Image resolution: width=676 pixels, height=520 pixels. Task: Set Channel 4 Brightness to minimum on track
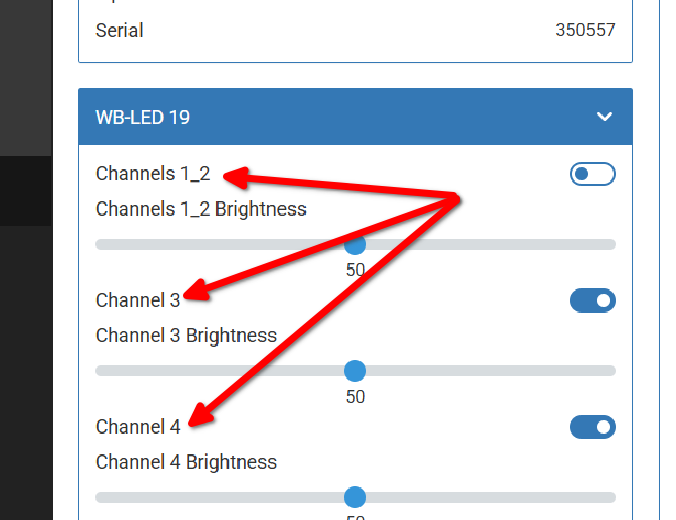pyautogui.click(x=99, y=498)
